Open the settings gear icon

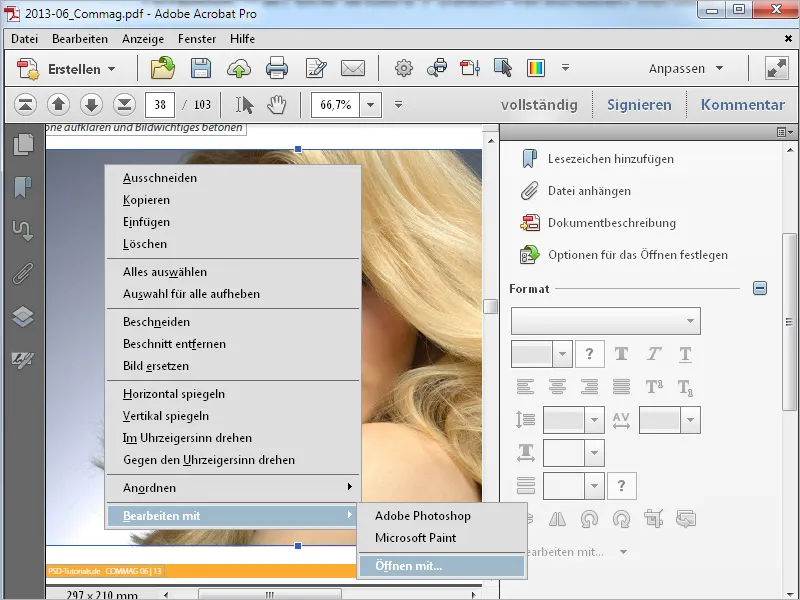pyautogui.click(x=404, y=68)
